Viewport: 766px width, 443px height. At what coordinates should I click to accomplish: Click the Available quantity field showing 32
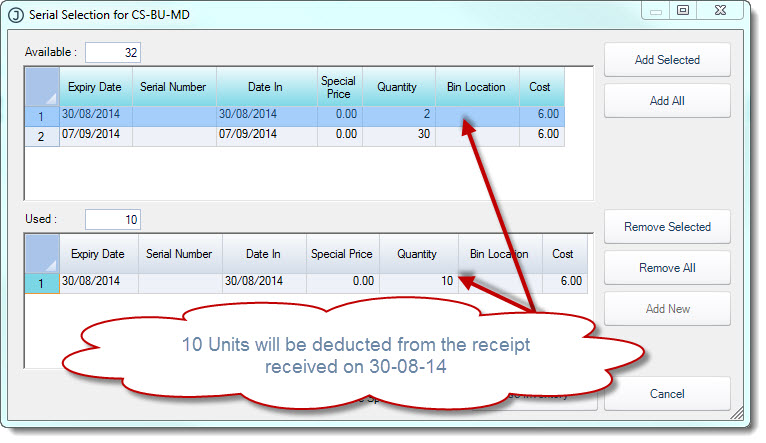113,52
